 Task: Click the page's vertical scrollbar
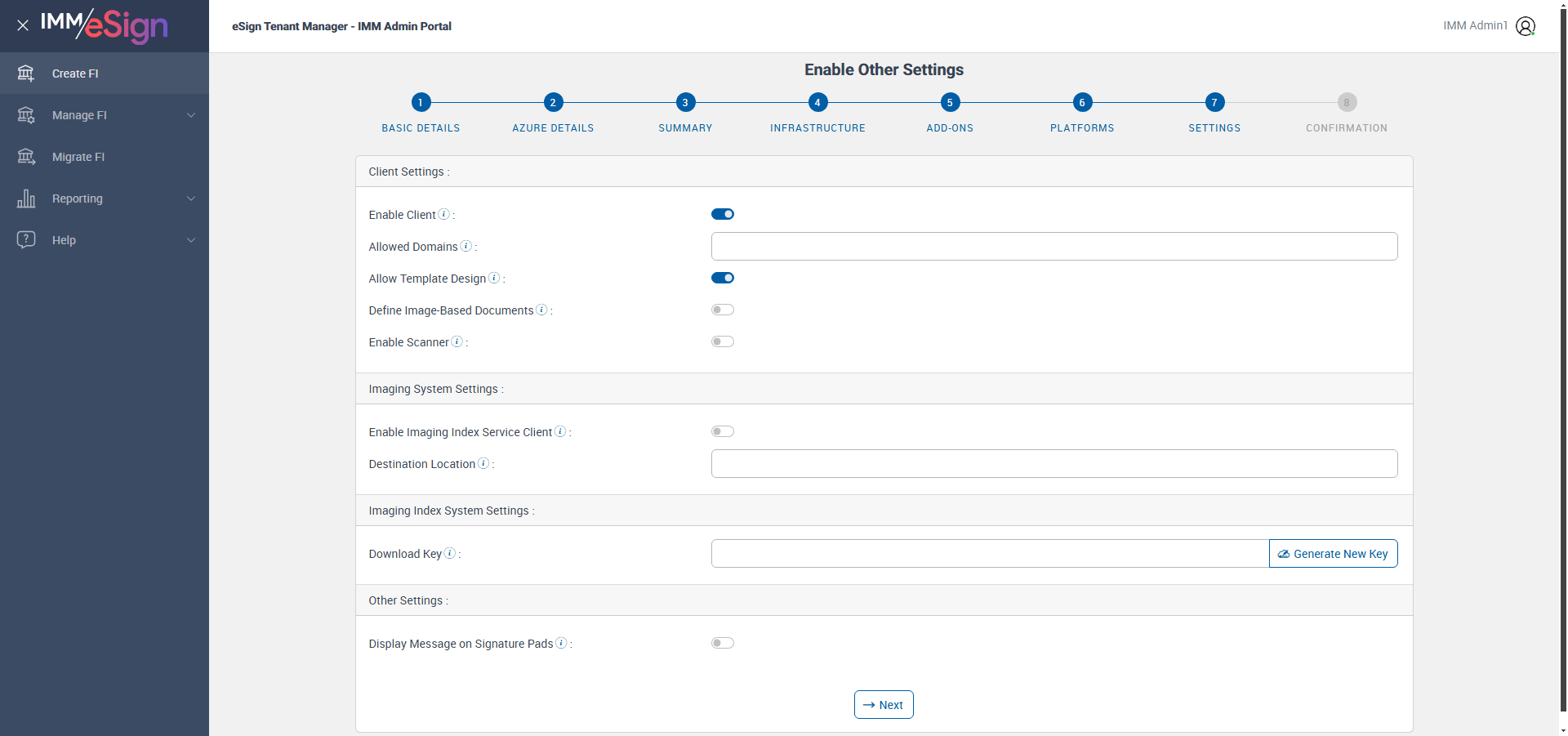click(1562, 368)
